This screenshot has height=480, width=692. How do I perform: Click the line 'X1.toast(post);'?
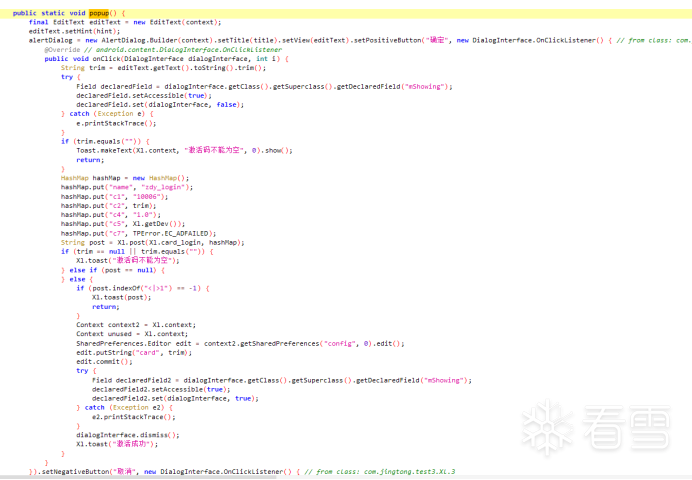pos(121,298)
